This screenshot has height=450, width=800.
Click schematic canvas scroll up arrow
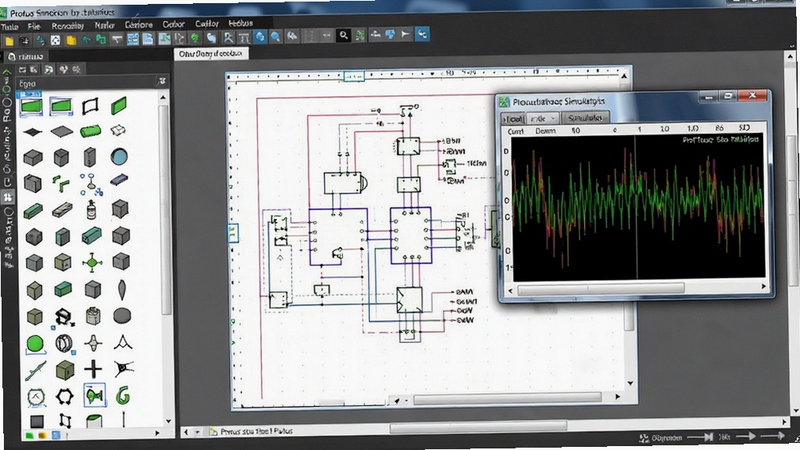[x=624, y=76]
